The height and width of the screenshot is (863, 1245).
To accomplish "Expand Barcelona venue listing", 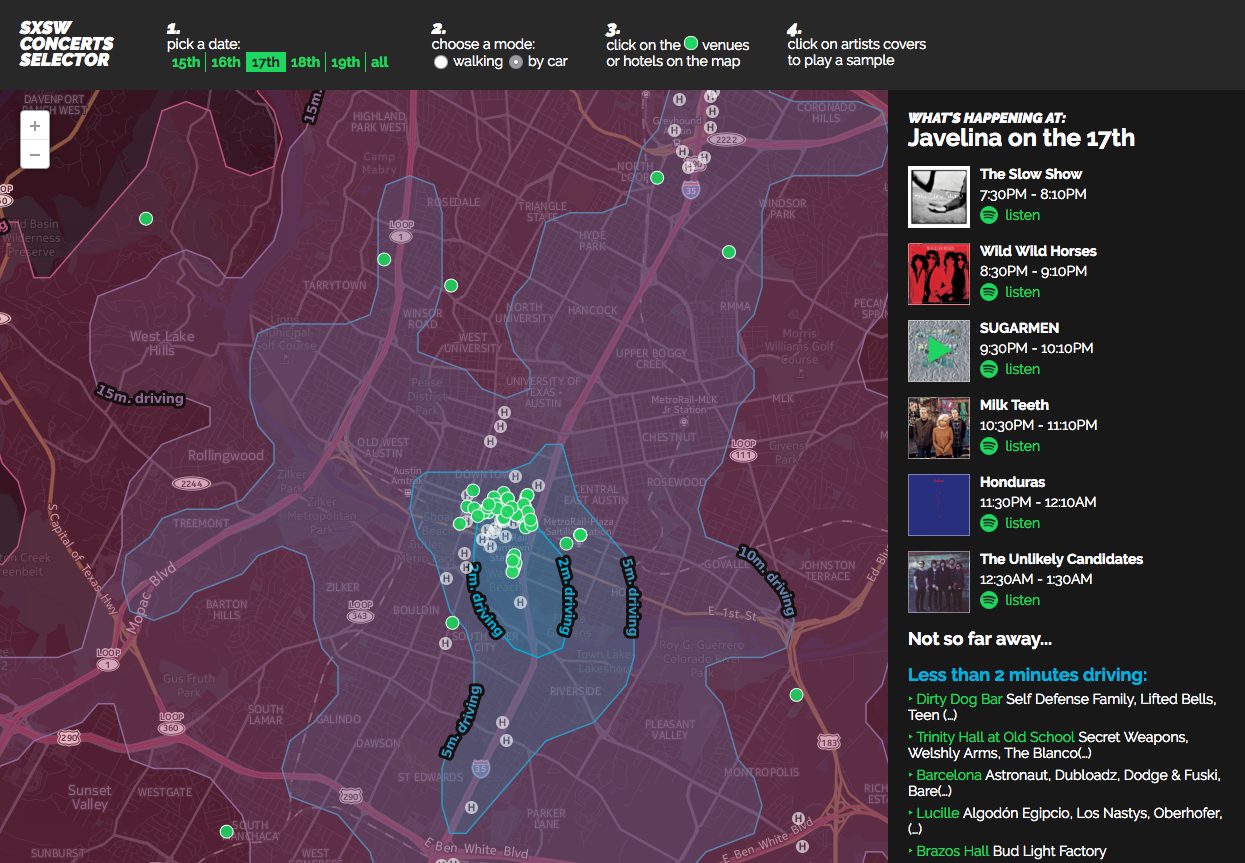I will pyautogui.click(x=948, y=775).
